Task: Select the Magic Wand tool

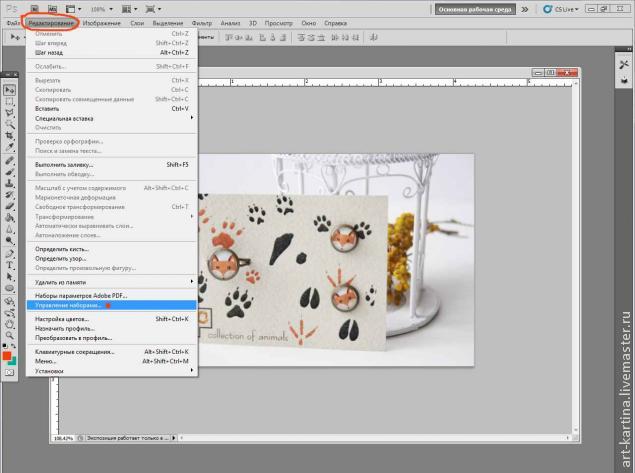Action: click(9, 124)
